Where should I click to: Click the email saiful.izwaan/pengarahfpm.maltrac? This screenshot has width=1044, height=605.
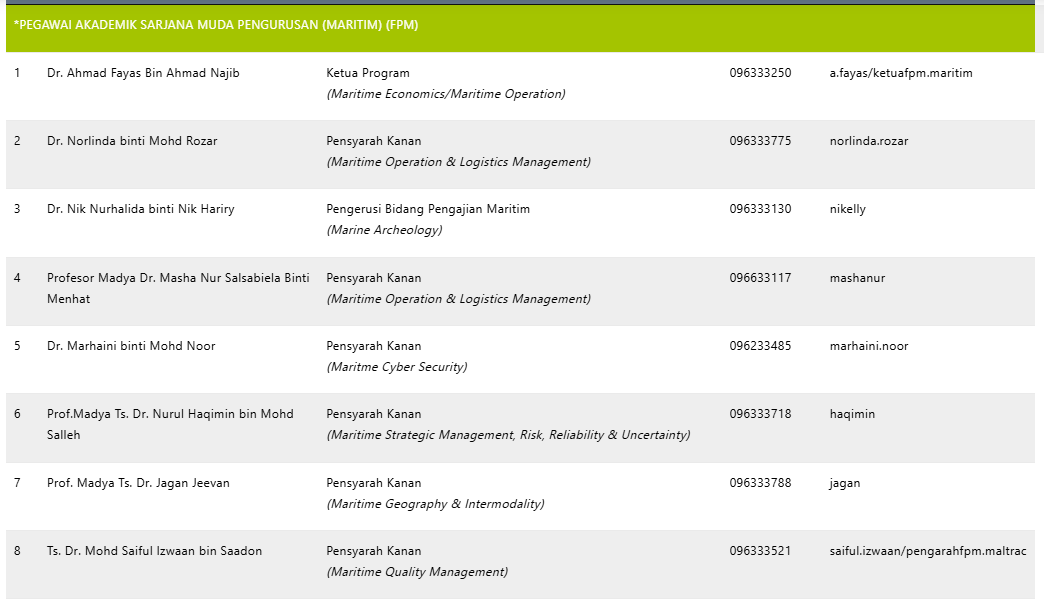927,551
